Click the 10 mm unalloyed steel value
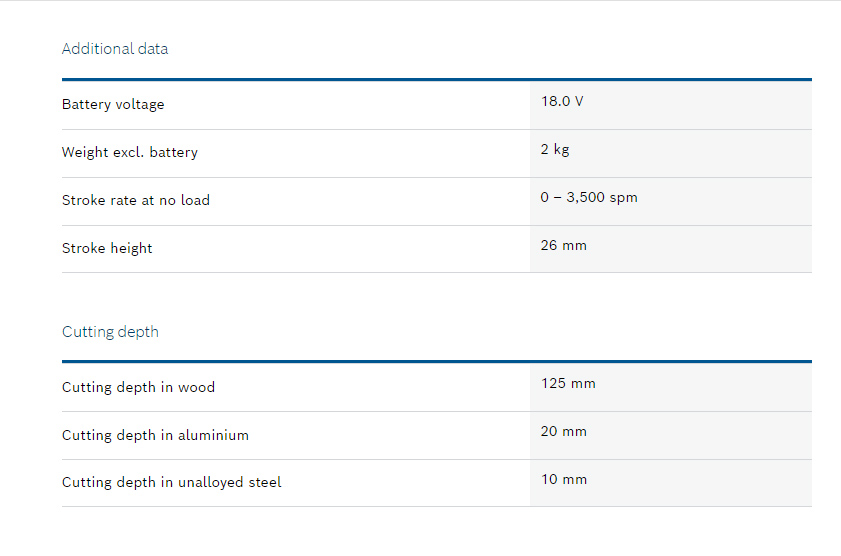Image resolution: width=841 pixels, height=556 pixels. (563, 480)
